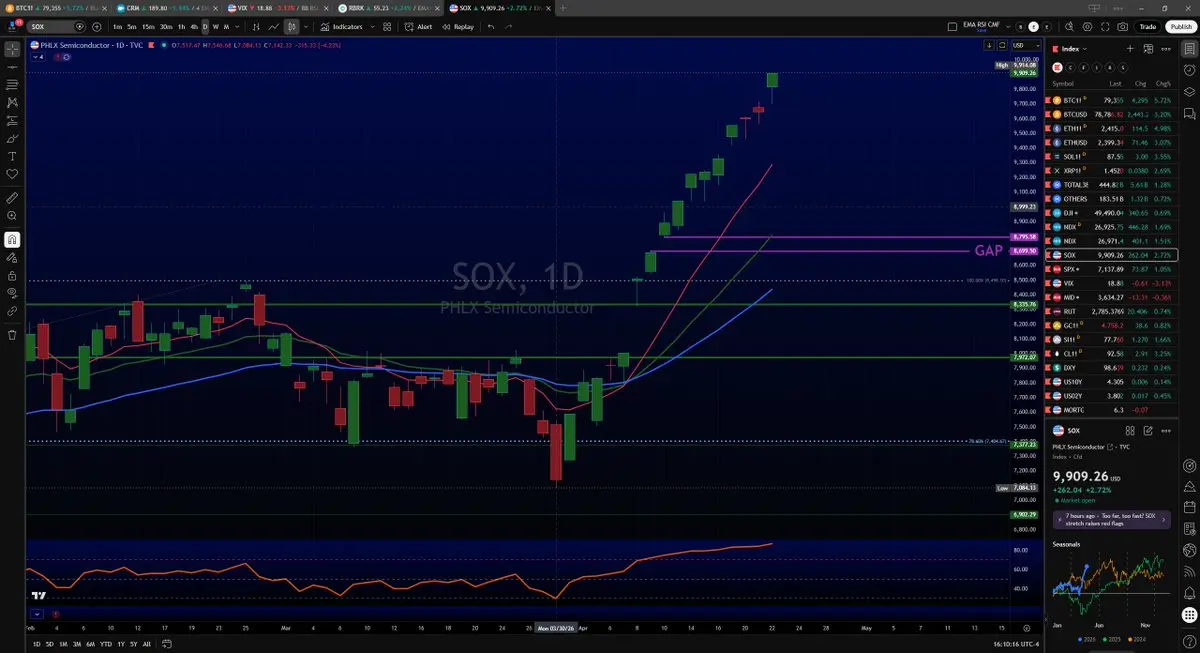Expand the chart style dropdown chevron
The height and width of the screenshot is (653, 1200).
[x=306, y=26]
